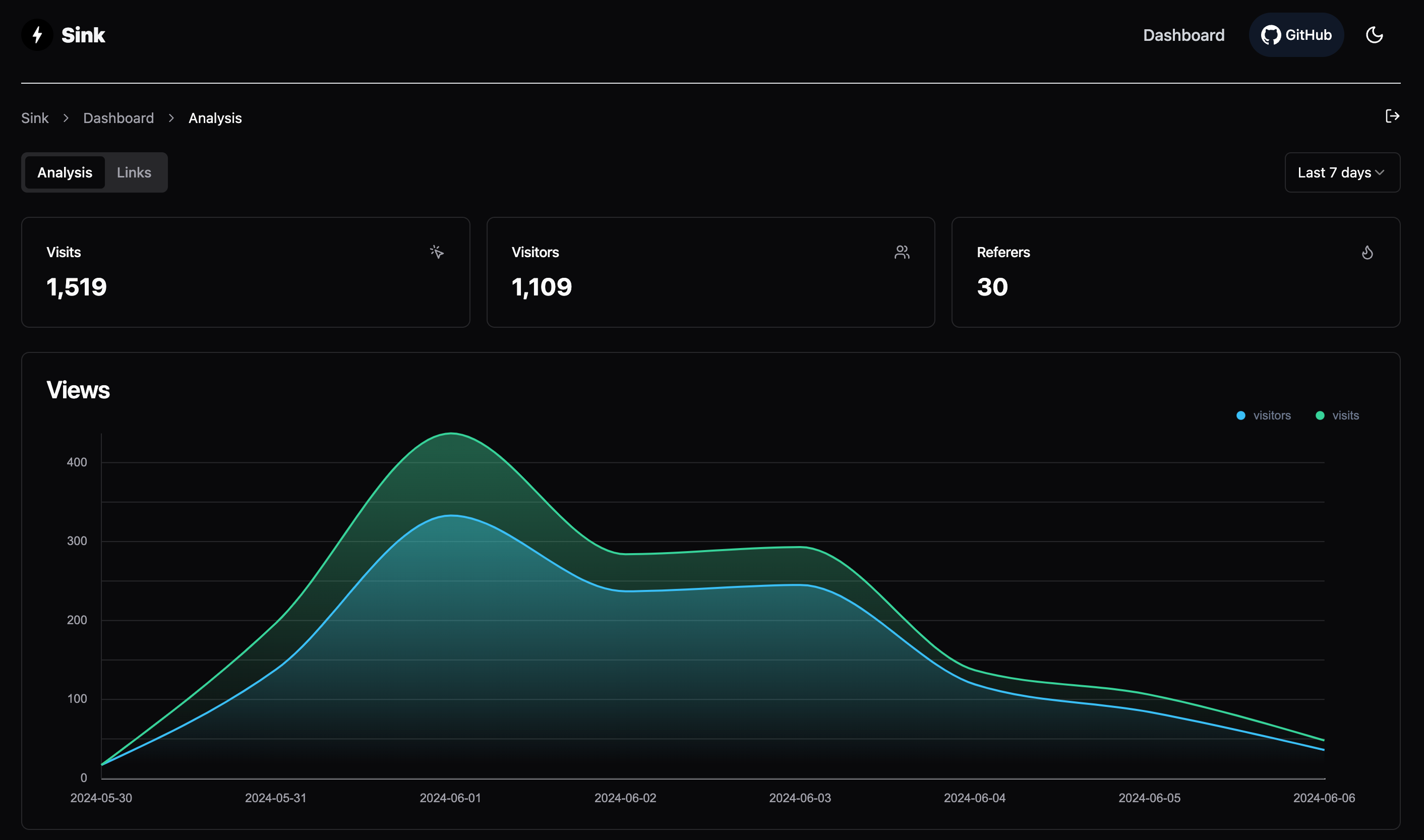Viewport: 1424px width, 840px height.
Task: Click the visitors curve peak on 2024-06-01
Action: coord(450,516)
